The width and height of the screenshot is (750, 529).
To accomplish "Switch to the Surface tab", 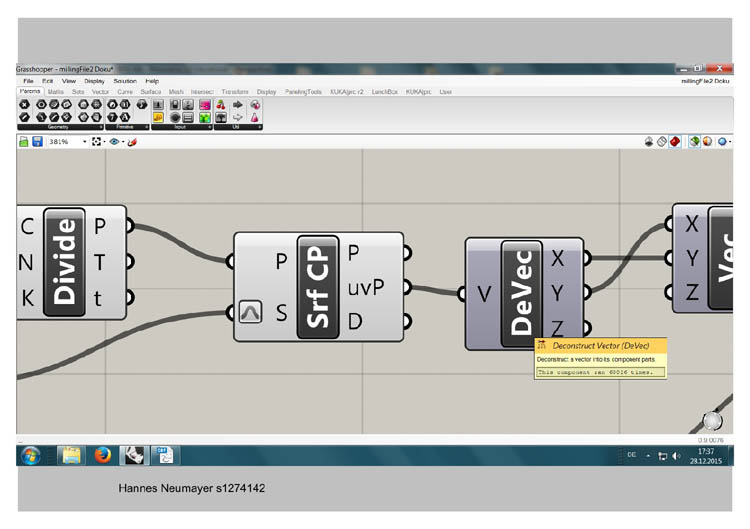I will point(151,91).
